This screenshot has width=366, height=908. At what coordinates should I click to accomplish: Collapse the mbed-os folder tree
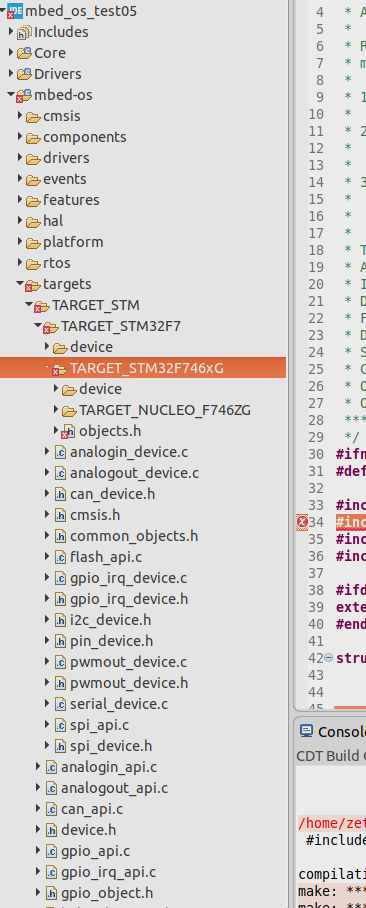click(x=10, y=95)
